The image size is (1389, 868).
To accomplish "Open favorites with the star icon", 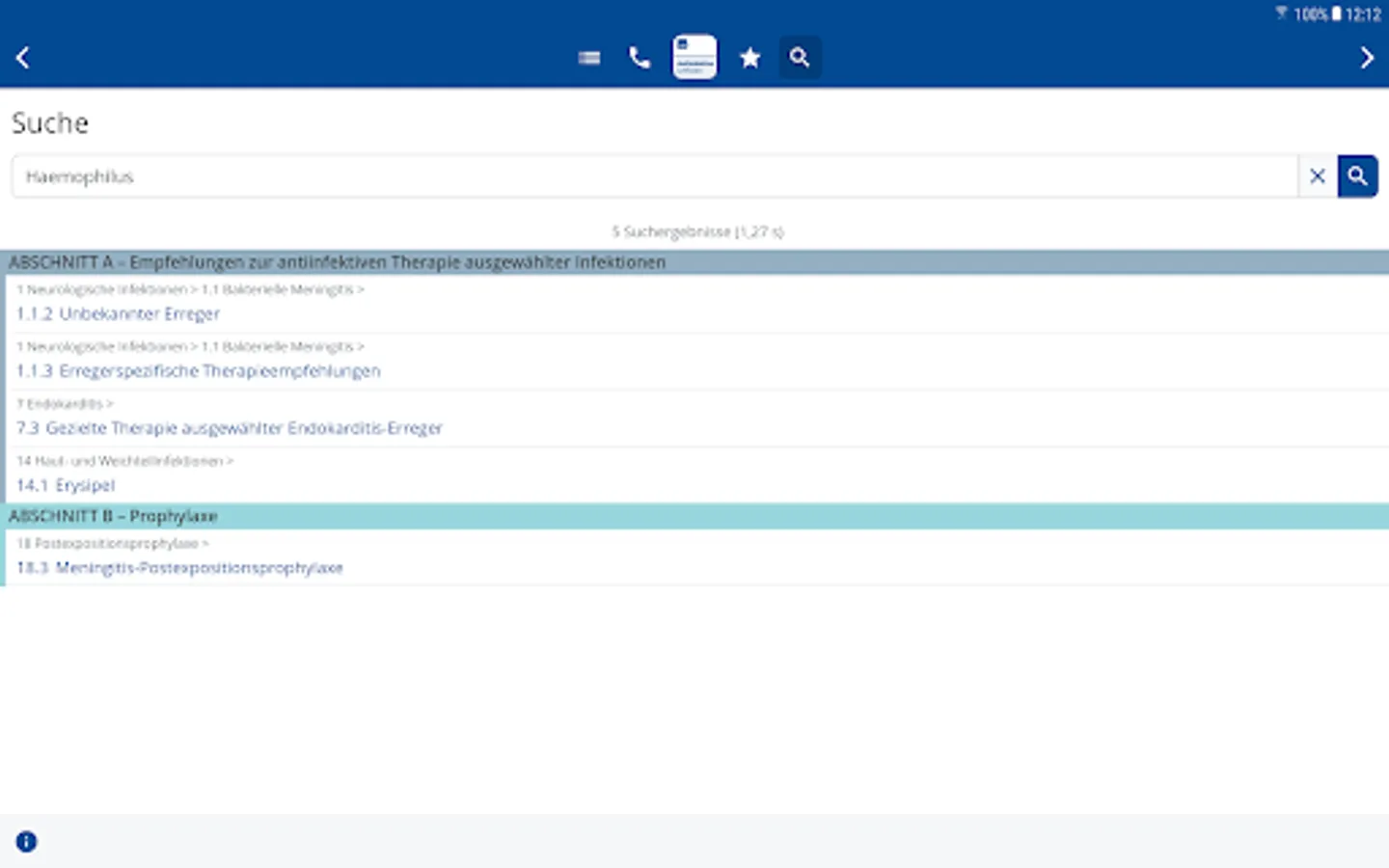I will [x=749, y=58].
